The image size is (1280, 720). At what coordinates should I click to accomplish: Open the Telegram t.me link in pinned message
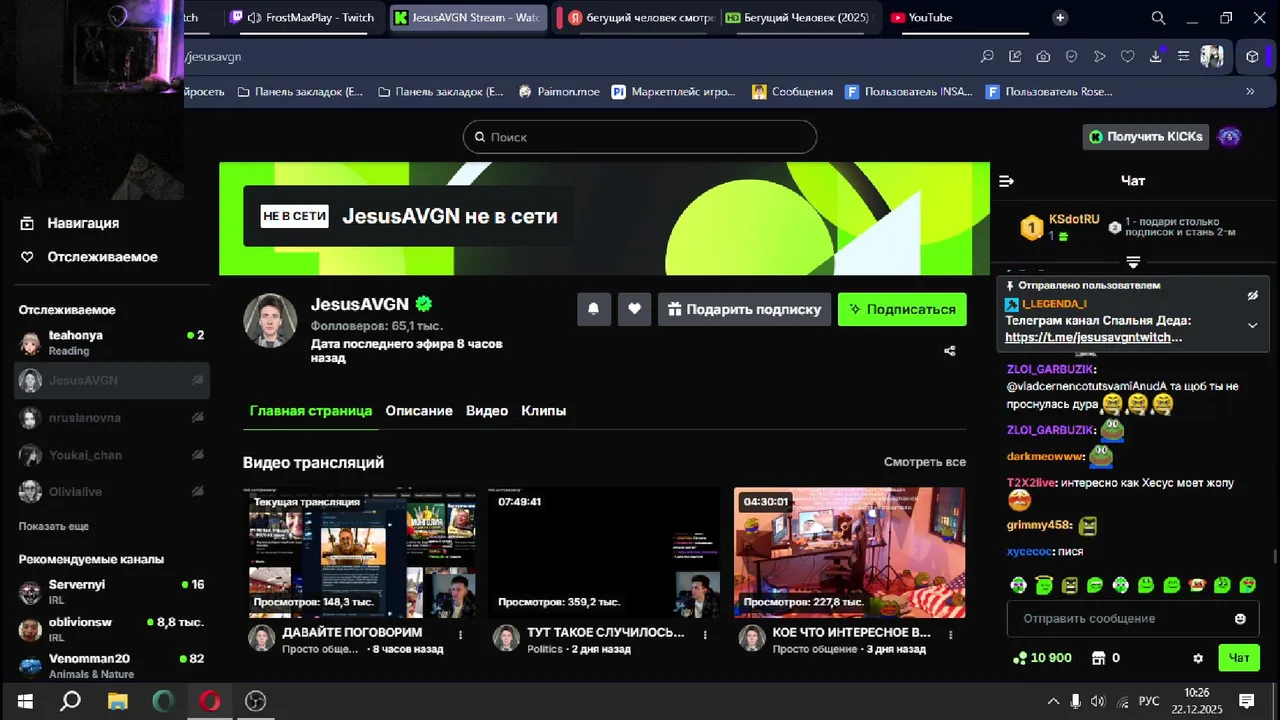[1094, 338]
